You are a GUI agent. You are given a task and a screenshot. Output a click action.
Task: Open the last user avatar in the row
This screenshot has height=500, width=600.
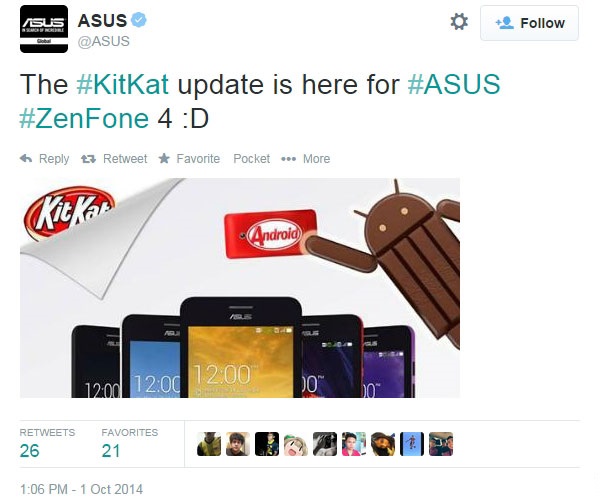[x=441, y=444]
